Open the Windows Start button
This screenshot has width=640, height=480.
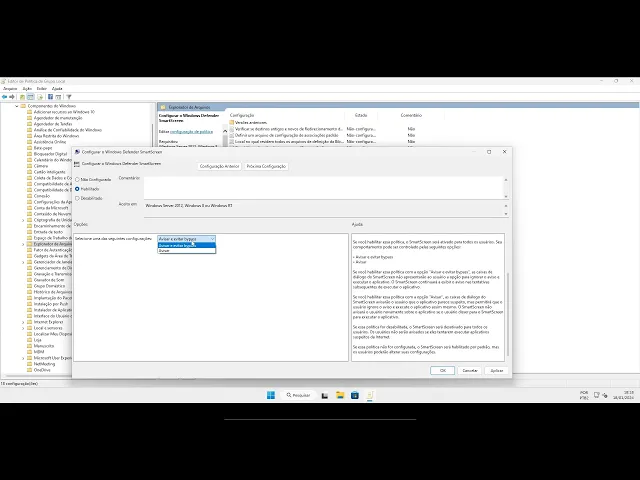point(271,395)
